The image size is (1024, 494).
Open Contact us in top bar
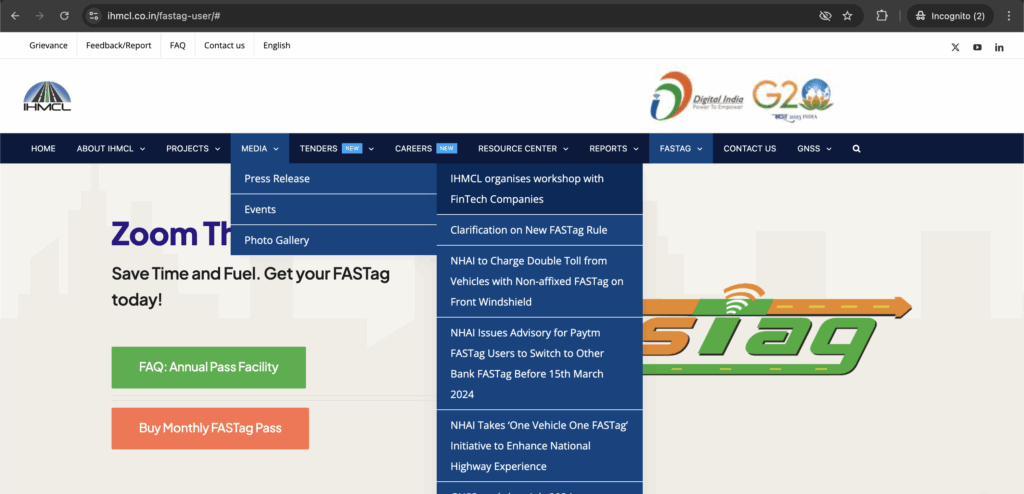[225, 46]
